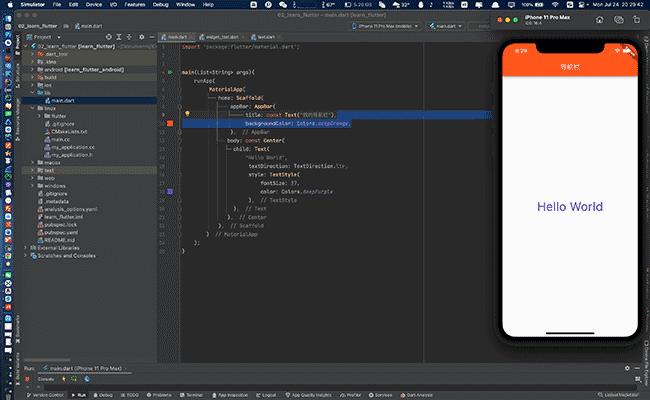Open Services tool window
This screenshot has width=650, height=400.
(380, 395)
